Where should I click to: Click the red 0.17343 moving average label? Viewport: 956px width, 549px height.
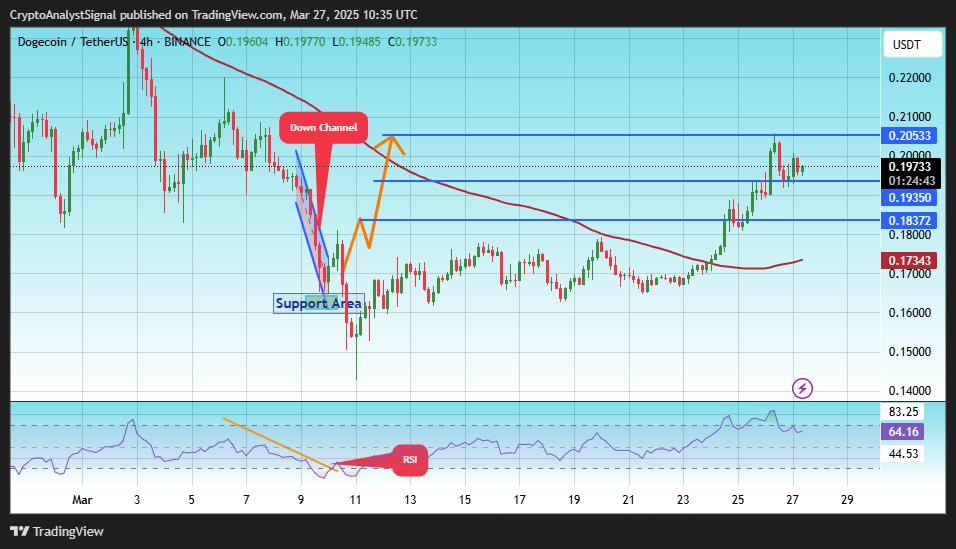910,260
